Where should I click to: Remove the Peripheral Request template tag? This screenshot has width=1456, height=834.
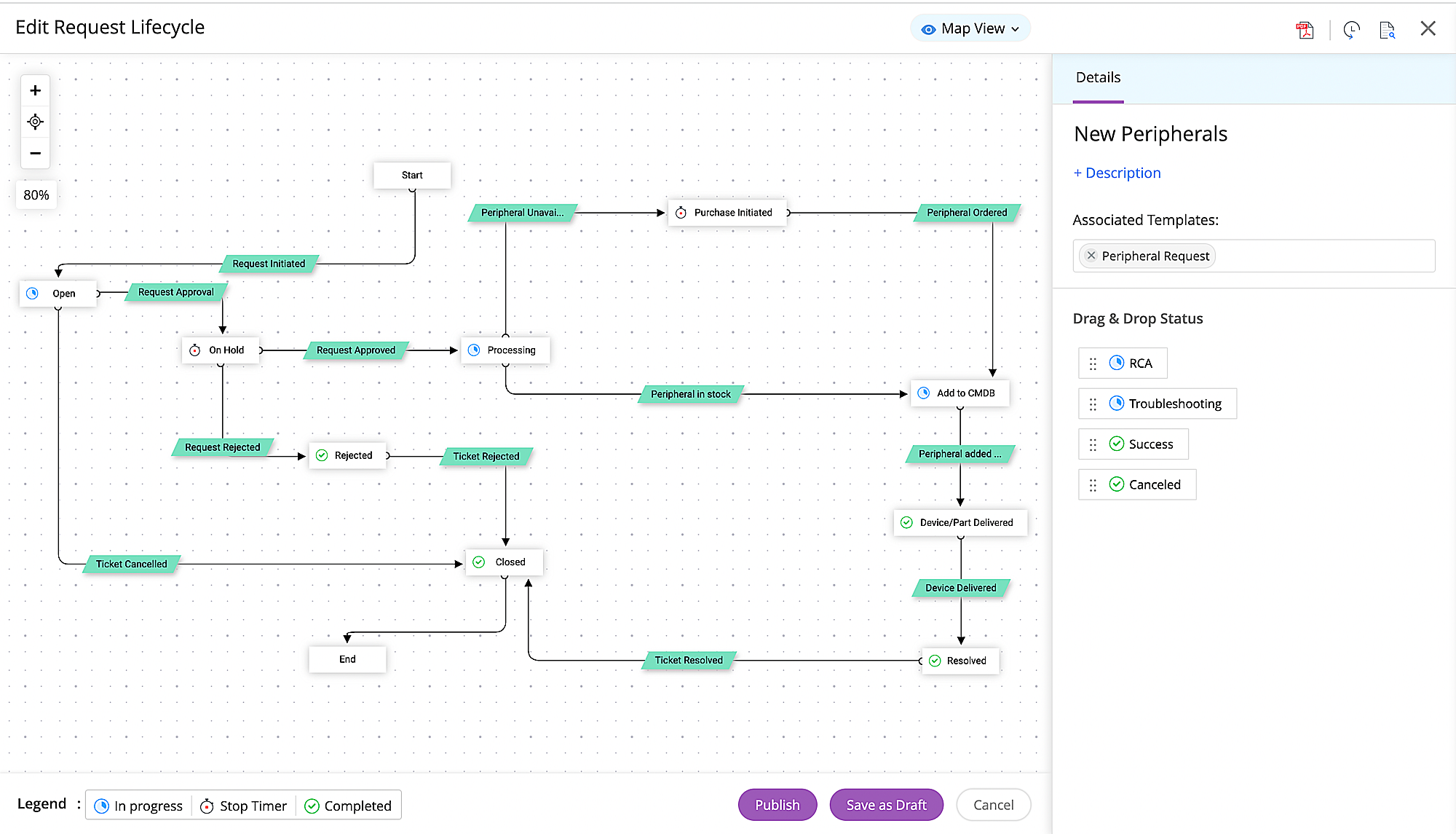tap(1091, 256)
